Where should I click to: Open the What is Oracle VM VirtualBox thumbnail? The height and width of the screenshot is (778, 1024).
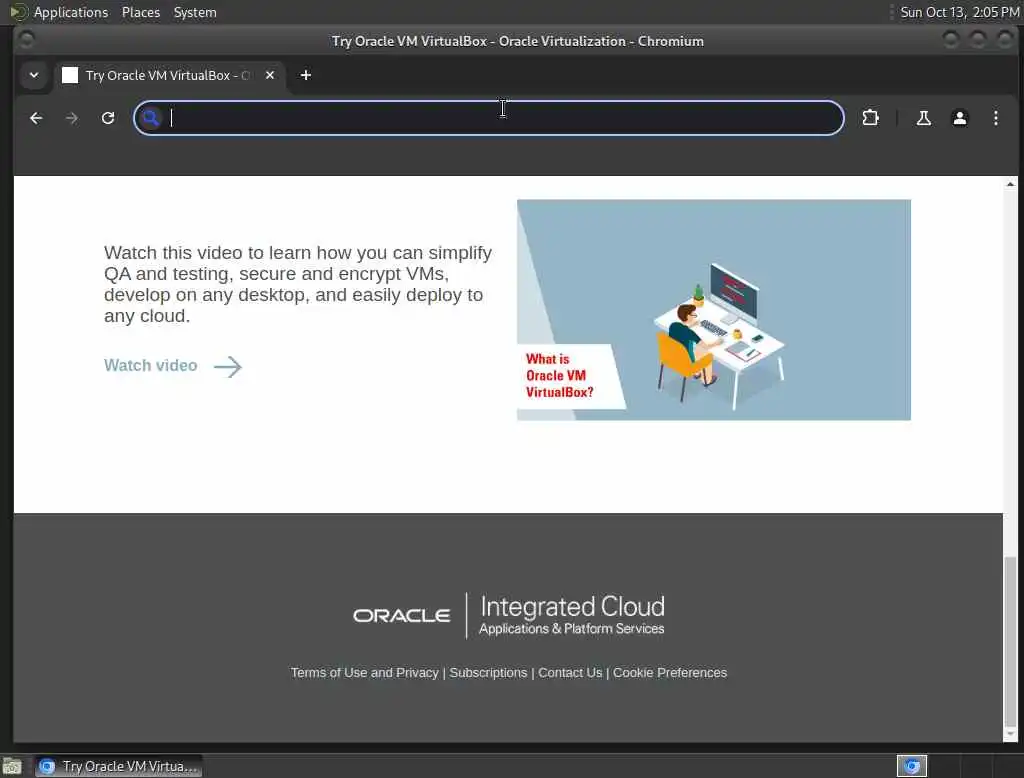pyautogui.click(x=714, y=310)
